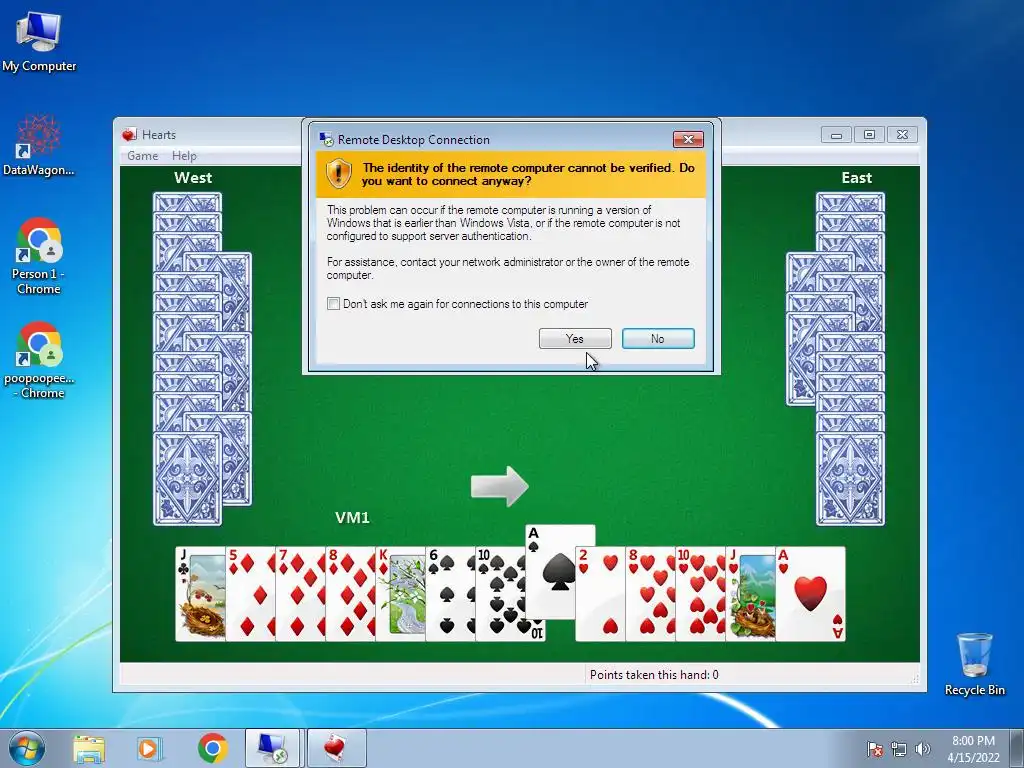Open the Recycle Bin icon
This screenshot has width=1024, height=768.
pyautogui.click(x=974, y=664)
